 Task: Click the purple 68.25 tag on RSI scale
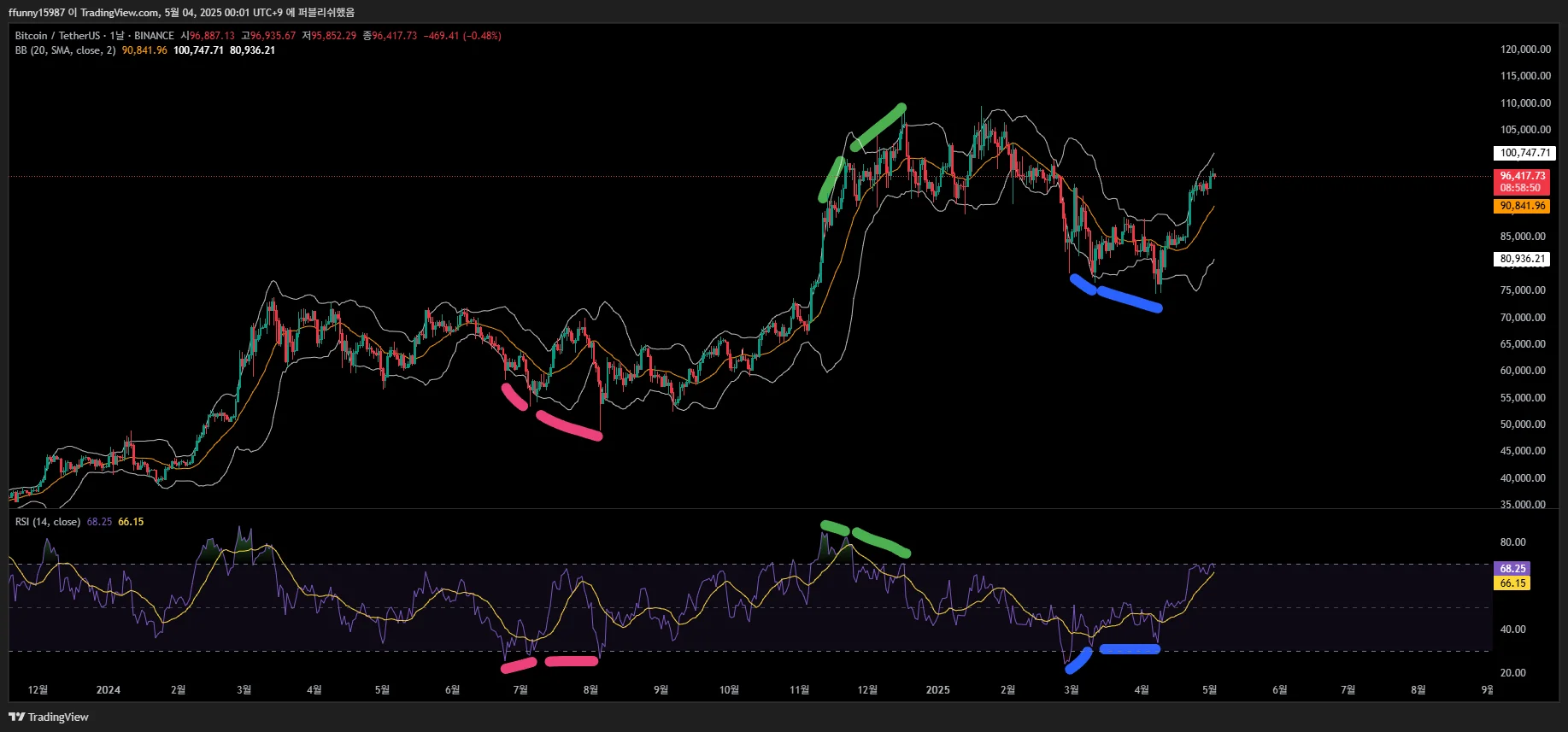(1512, 568)
